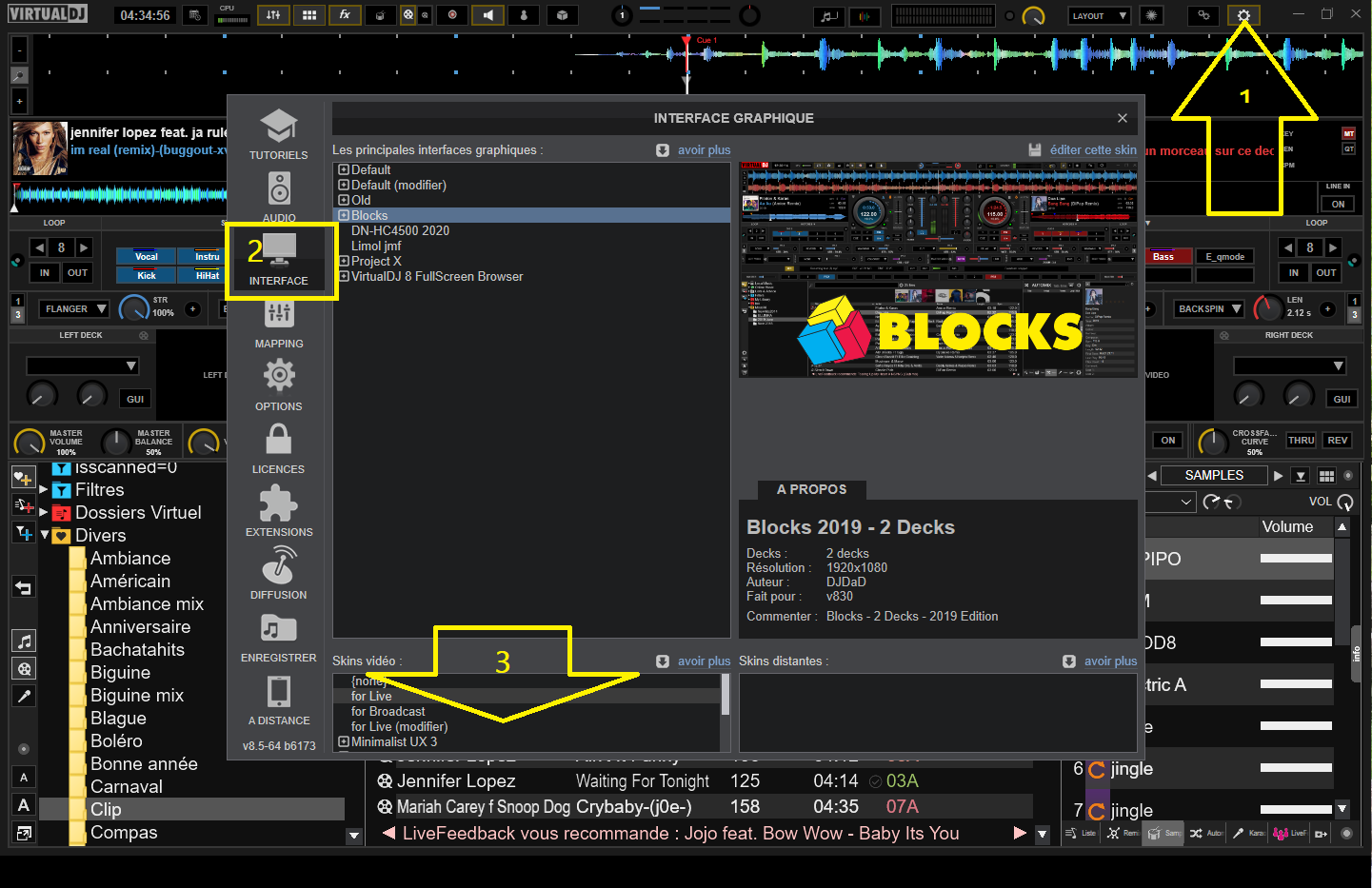The height and width of the screenshot is (888, 1372).
Task: Click the sampler grid view icon
Action: tap(1326, 476)
